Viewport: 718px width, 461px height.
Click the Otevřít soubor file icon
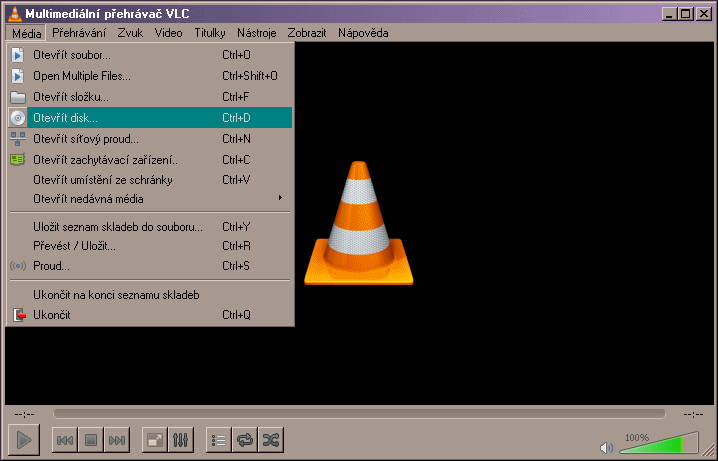[17, 55]
